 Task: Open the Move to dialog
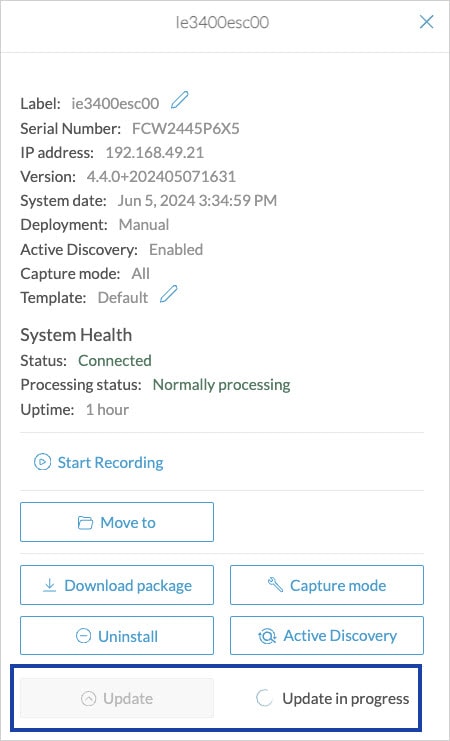[x=117, y=522]
